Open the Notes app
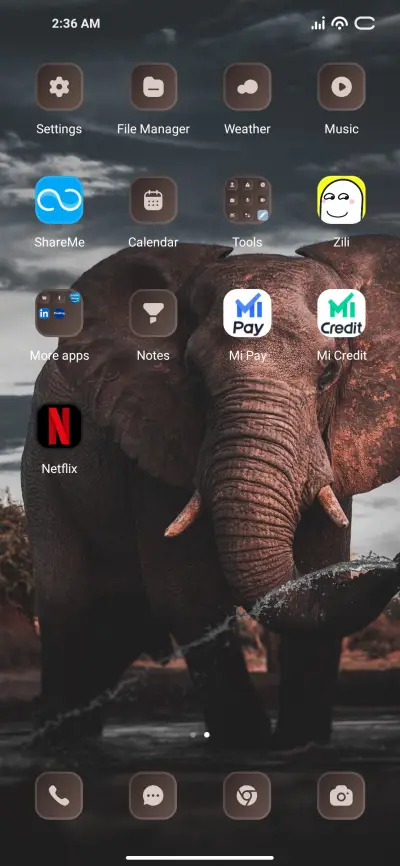The height and width of the screenshot is (866, 400). (153, 313)
